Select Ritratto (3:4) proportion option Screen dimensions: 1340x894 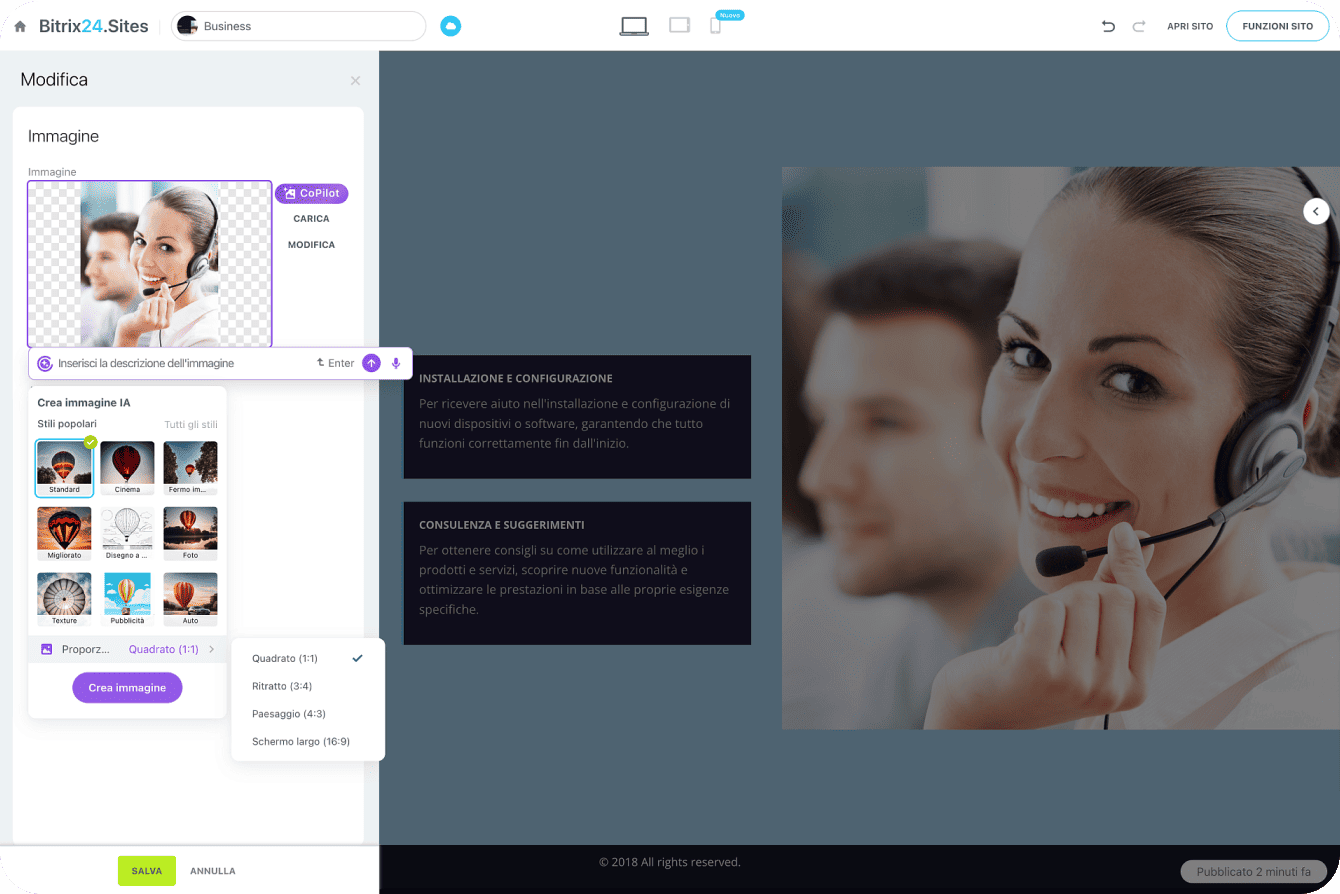pos(282,686)
